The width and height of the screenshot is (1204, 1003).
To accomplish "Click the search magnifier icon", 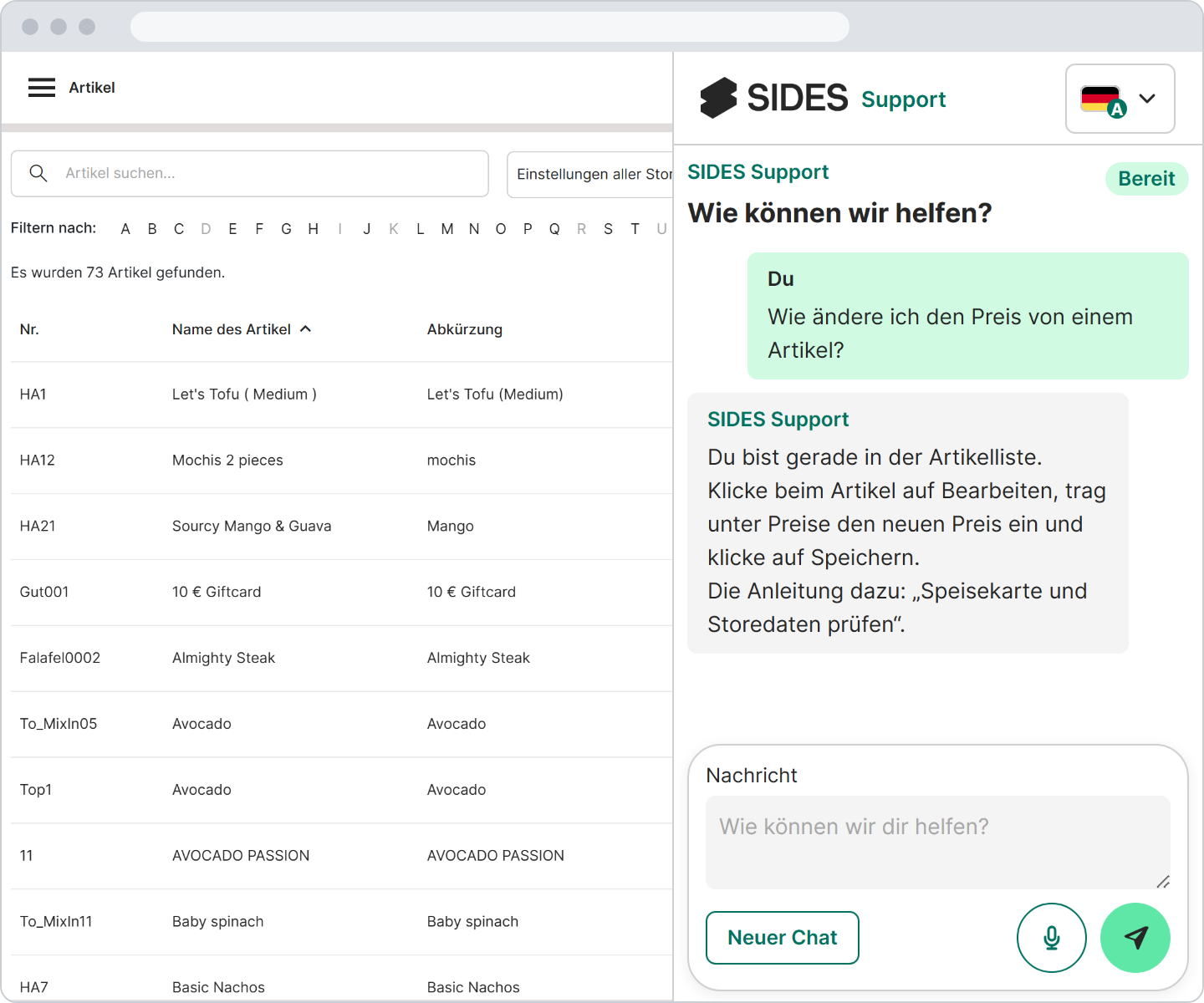I will [x=38, y=173].
